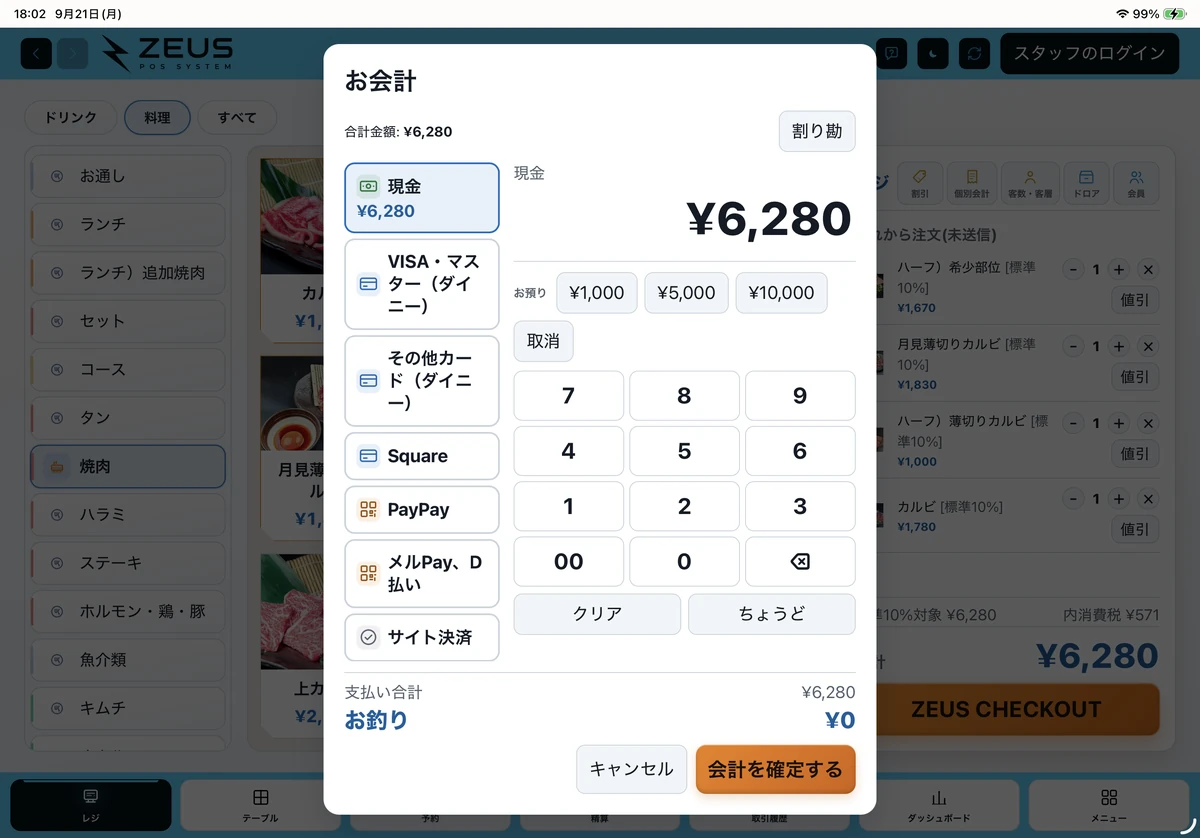Open キムチ menu category
The image size is (1200, 838).
[x=128, y=708]
